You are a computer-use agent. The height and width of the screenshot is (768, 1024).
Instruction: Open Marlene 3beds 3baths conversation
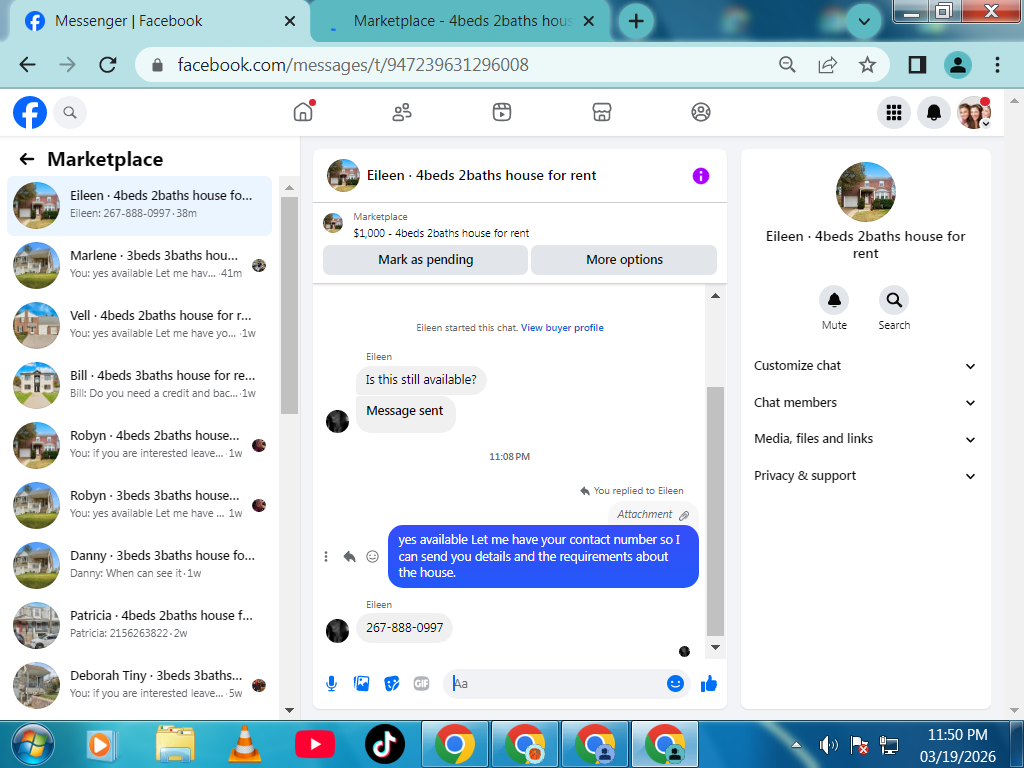coord(140,265)
